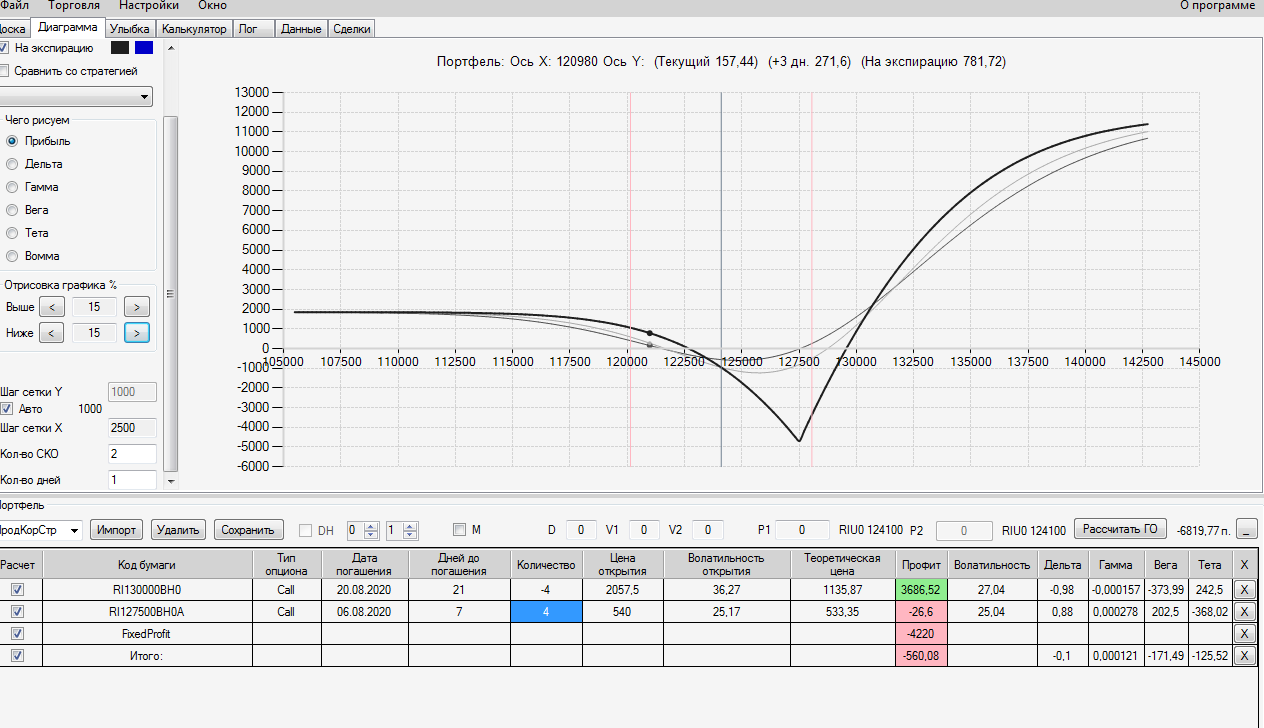1264x728 pixels.
Task: Click the Рассчитать ГО button
Action: click(1121, 529)
